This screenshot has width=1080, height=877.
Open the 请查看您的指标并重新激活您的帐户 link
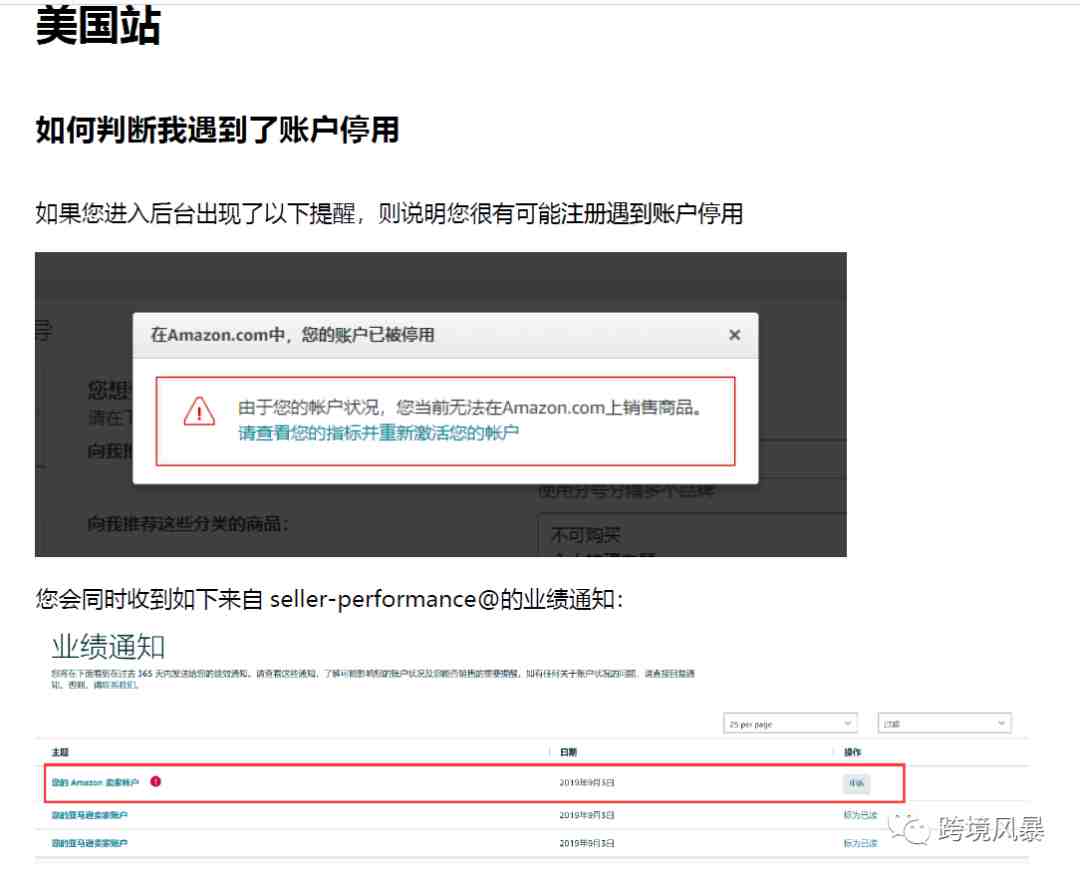[x=379, y=433]
